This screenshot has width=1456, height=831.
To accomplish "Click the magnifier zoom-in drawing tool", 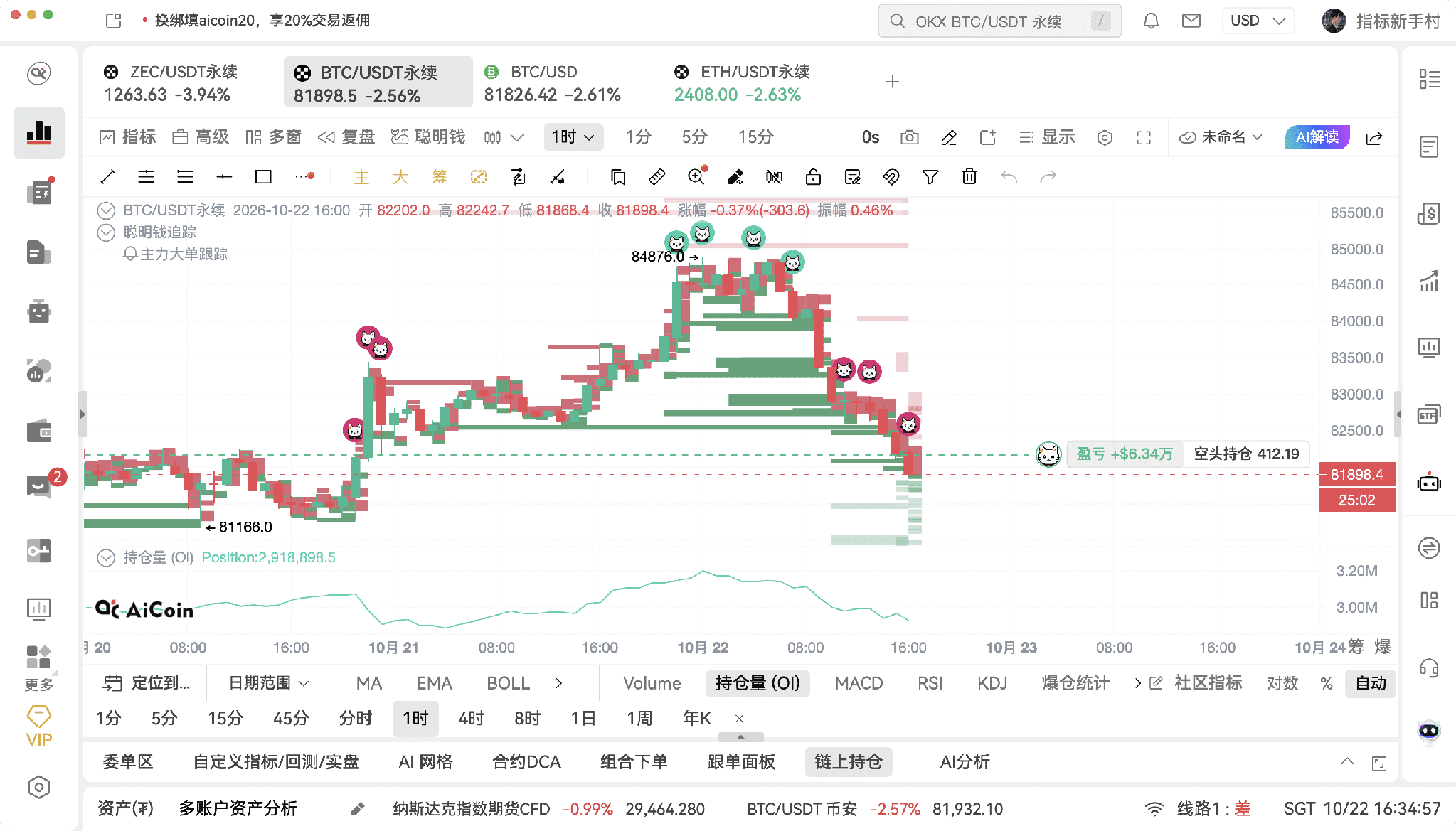I will [x=696, y=177].
